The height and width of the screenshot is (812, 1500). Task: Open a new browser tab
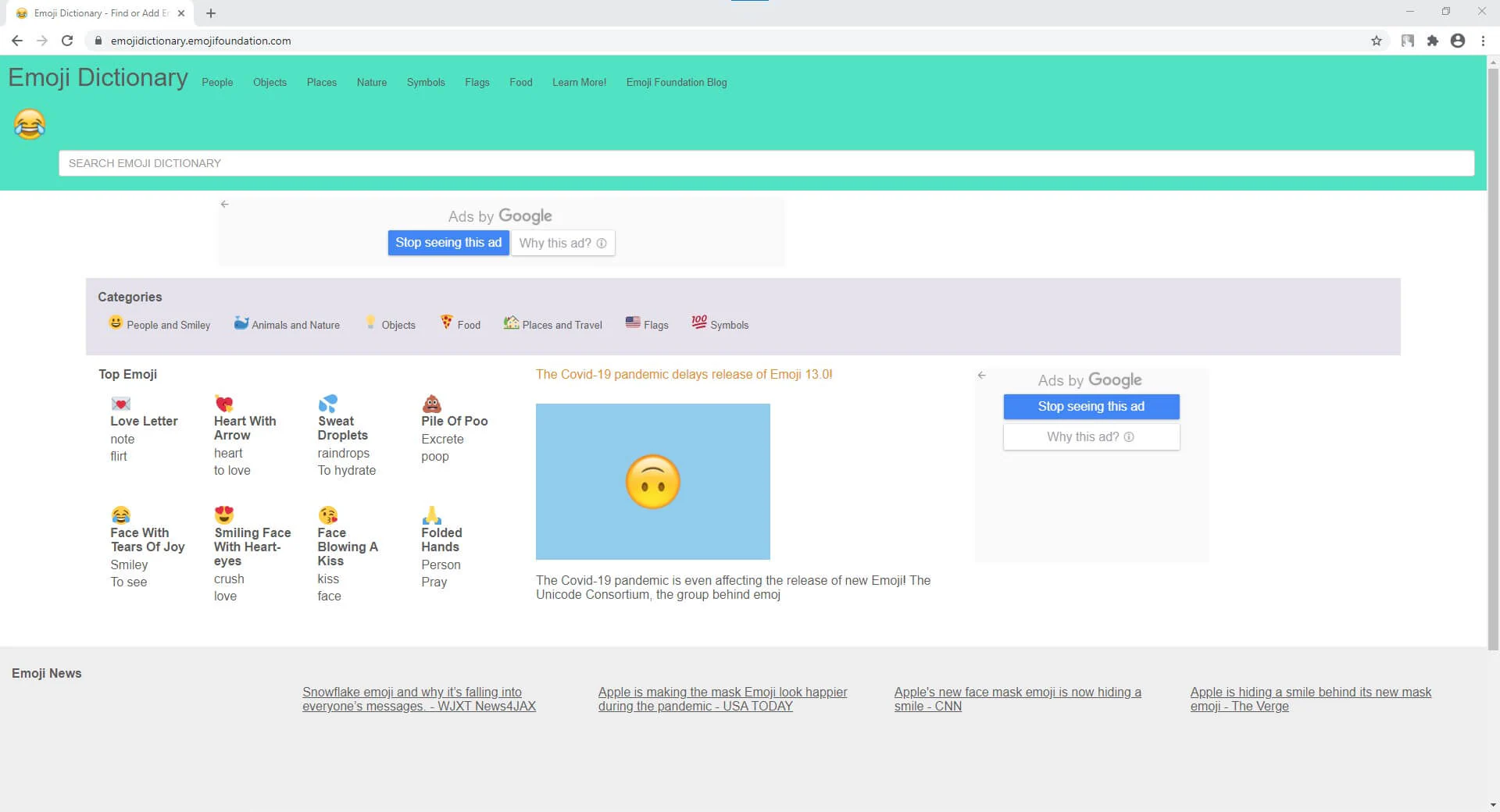point(211,13)
